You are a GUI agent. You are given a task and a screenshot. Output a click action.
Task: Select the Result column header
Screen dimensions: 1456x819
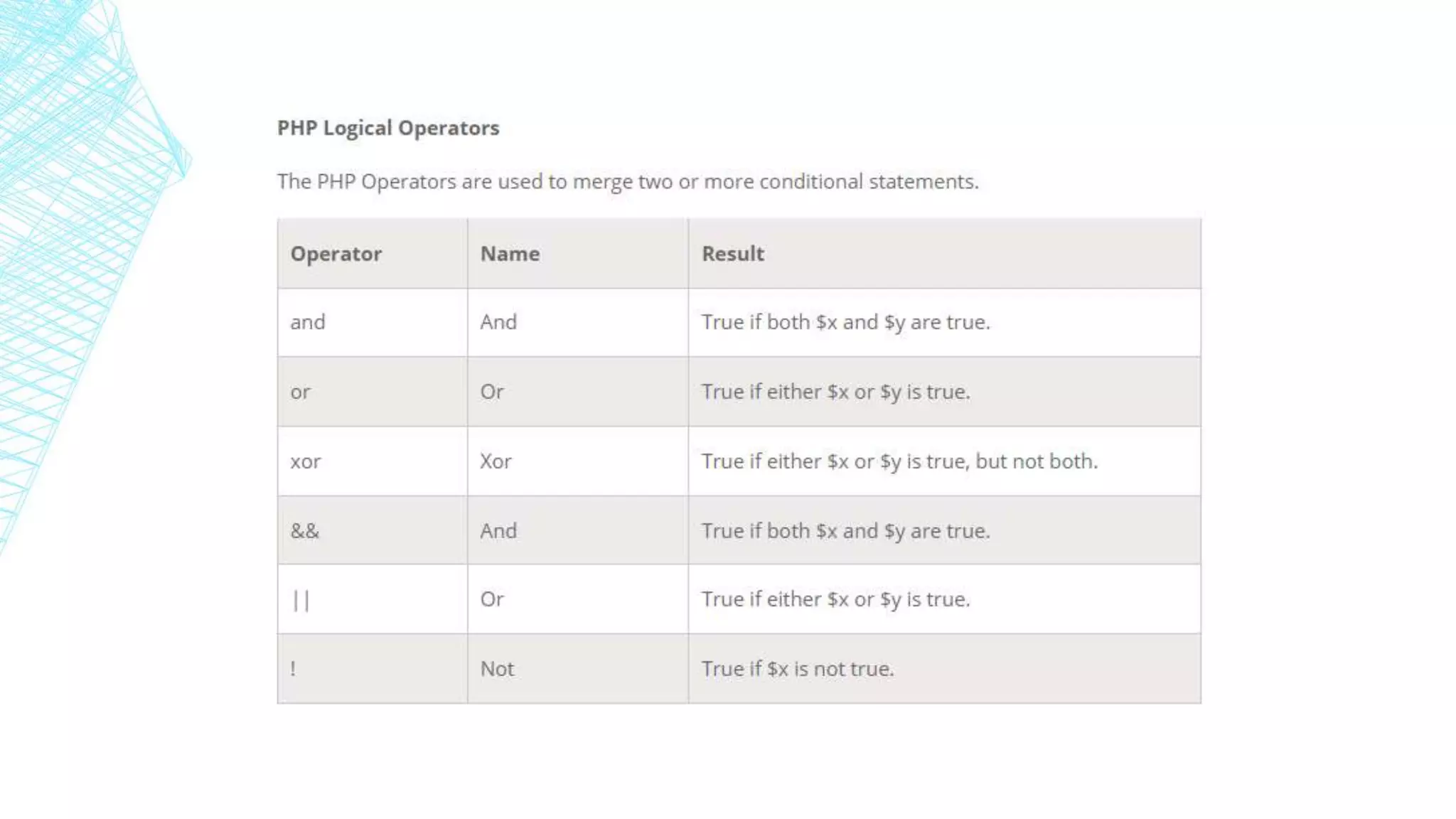945,254
